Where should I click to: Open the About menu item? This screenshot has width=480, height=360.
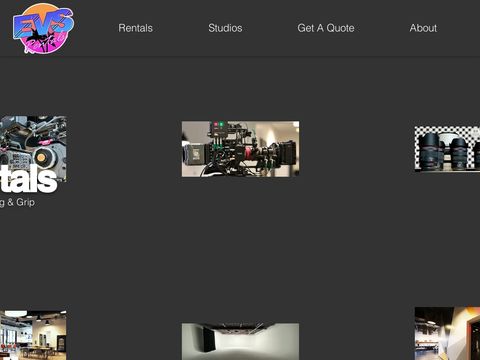(423, 28)
